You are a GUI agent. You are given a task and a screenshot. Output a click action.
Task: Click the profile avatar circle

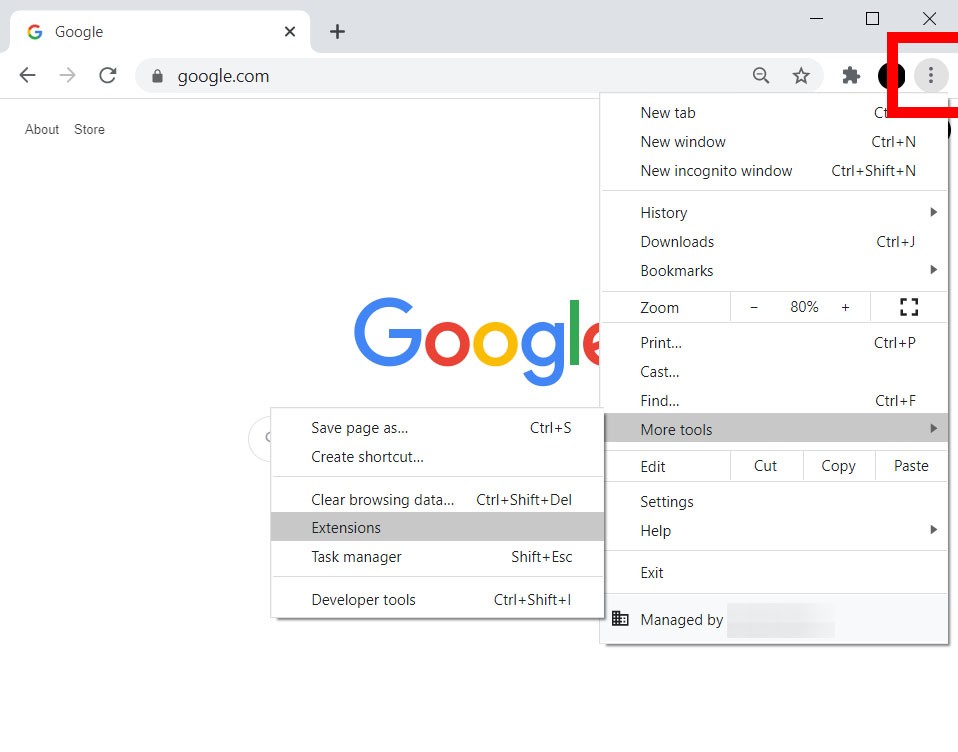click(x=890, y=75)
